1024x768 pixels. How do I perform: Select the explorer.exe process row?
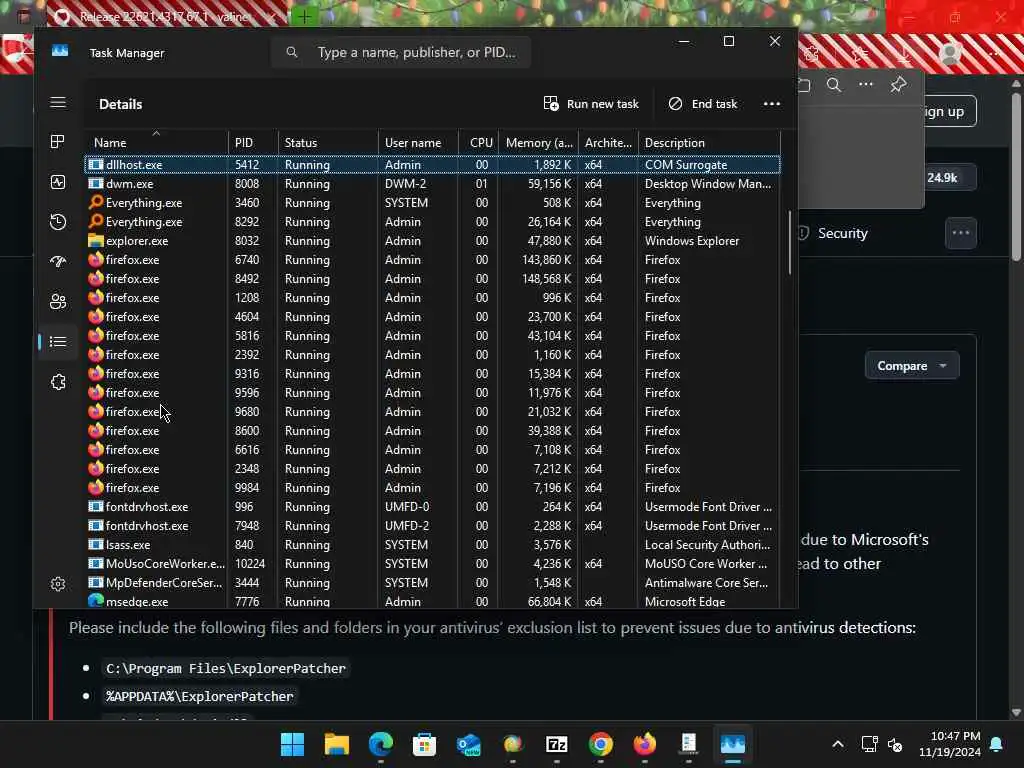click(x=432, y=240)
